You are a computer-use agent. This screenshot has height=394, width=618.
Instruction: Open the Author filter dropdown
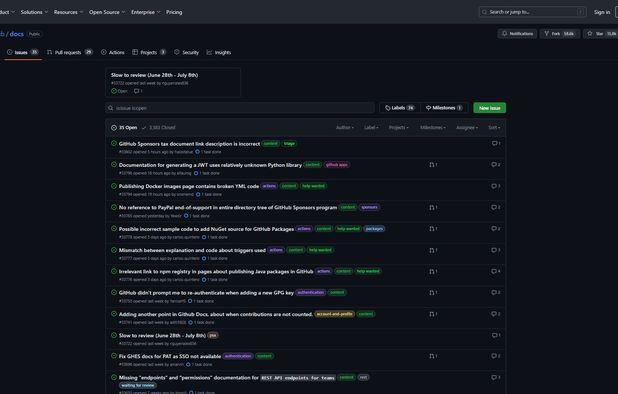(x=344, y=128)
